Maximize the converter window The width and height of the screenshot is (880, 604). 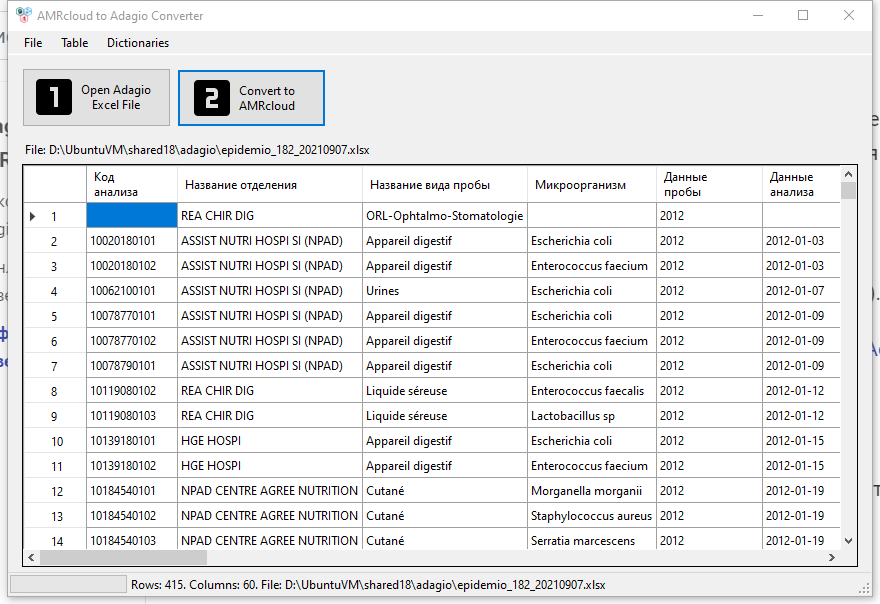point(803,15)
